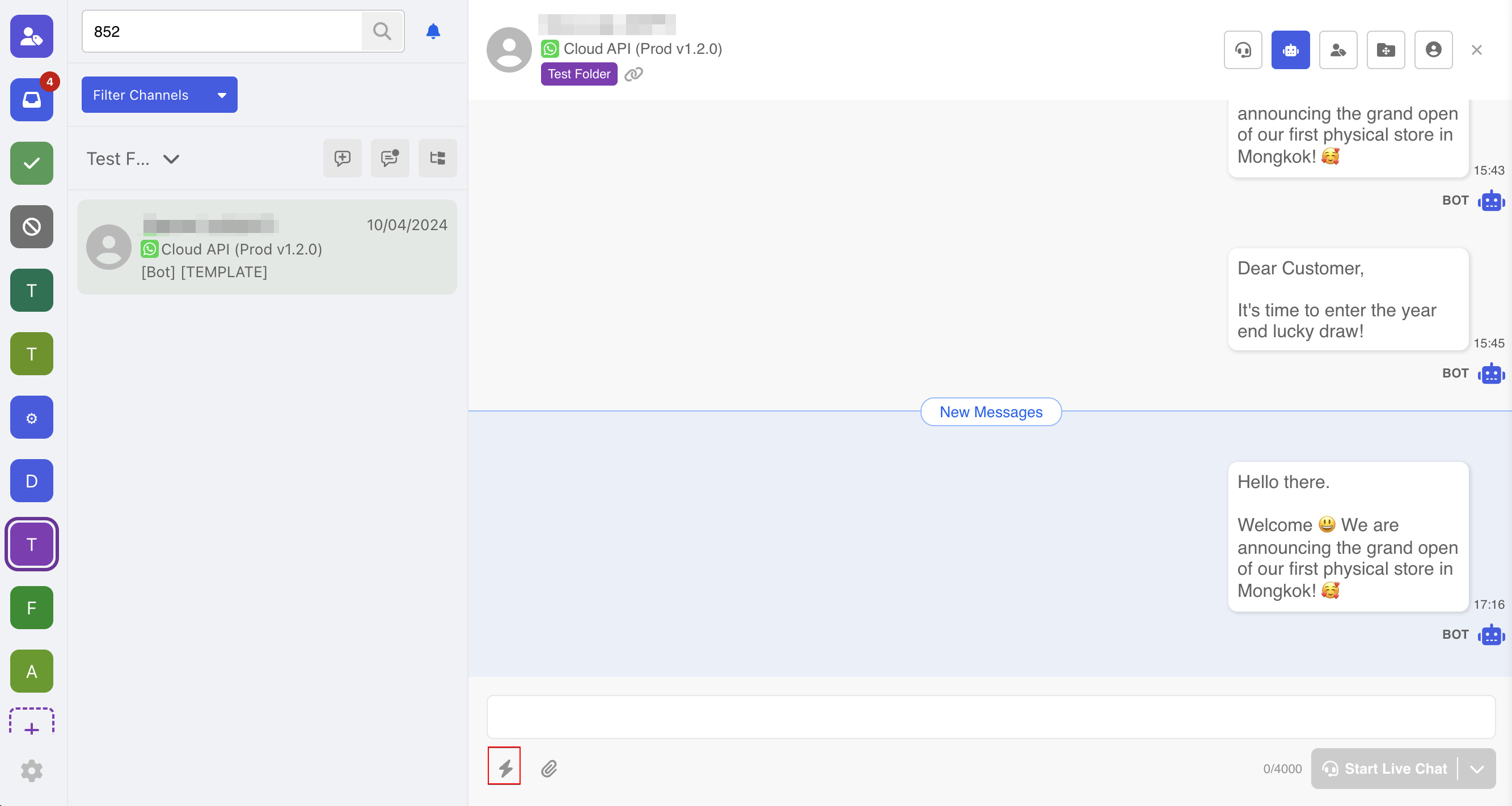Open the inbox tab with 4 badge
The height and width of the screenshot is (806, 1512).
(x=32, y=99)
